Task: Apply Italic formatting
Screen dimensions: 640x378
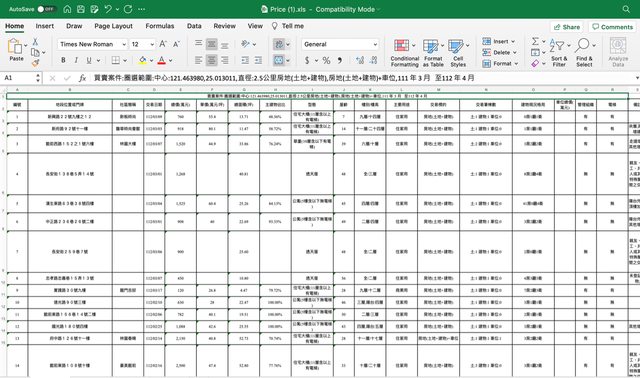Action: point(76,60)
